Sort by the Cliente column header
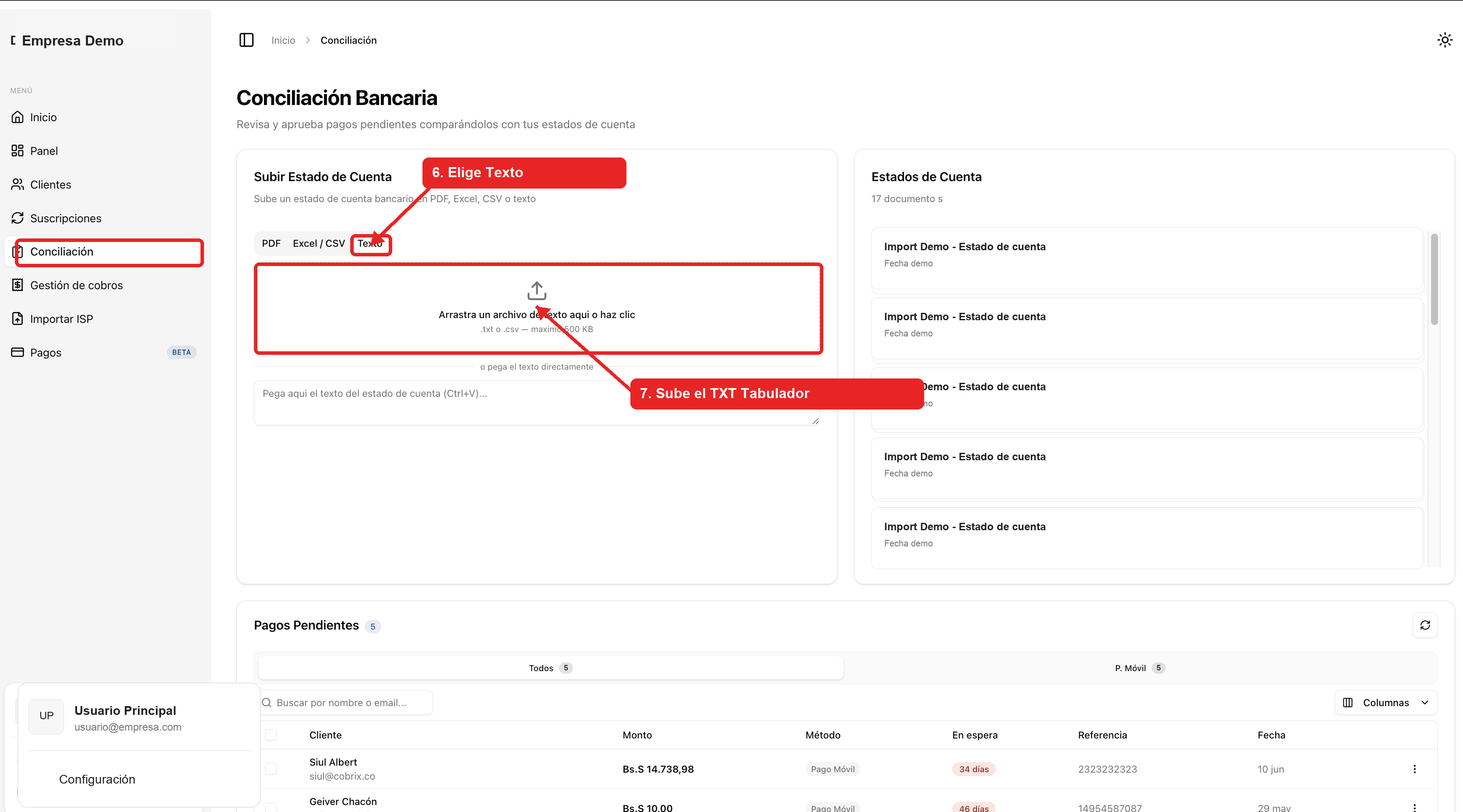This screenshot has height=812, width=1463. [x=325, y=735]
